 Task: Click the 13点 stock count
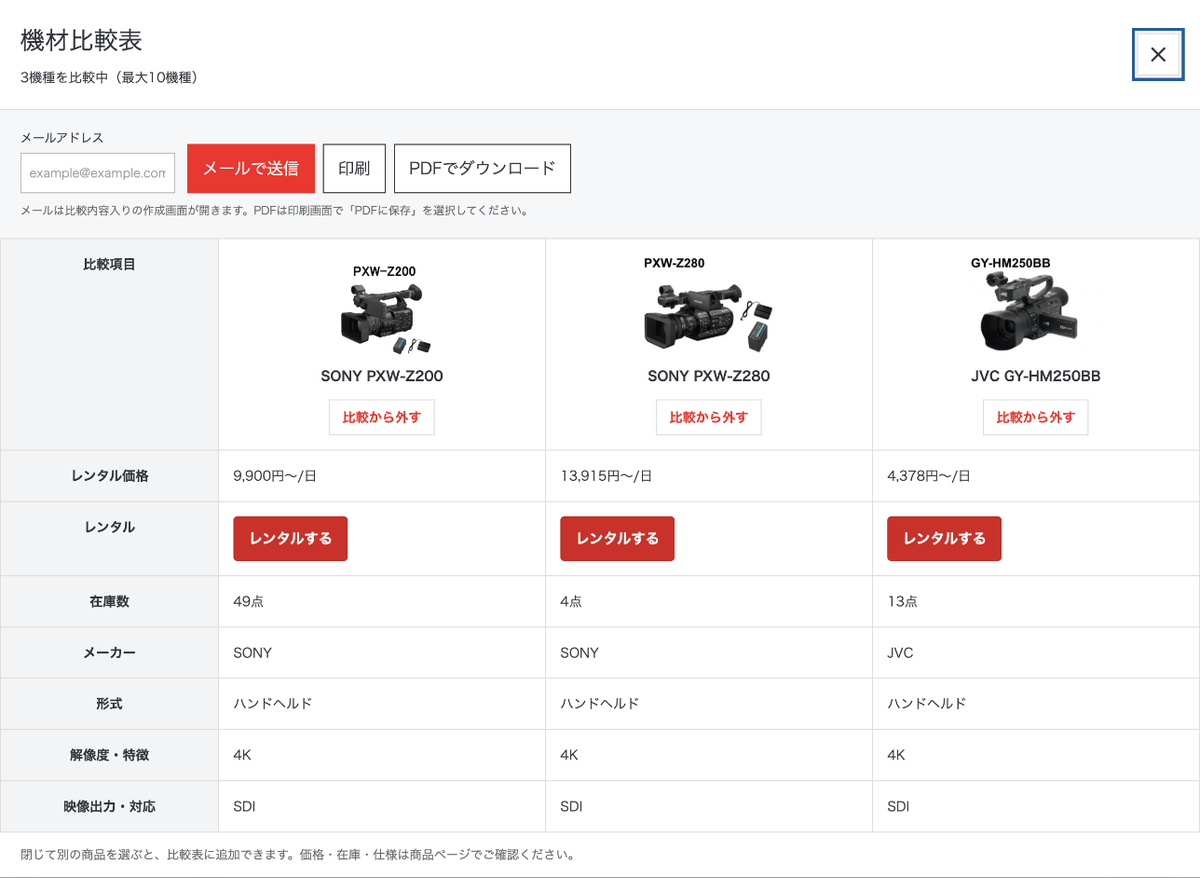point(902,601)
